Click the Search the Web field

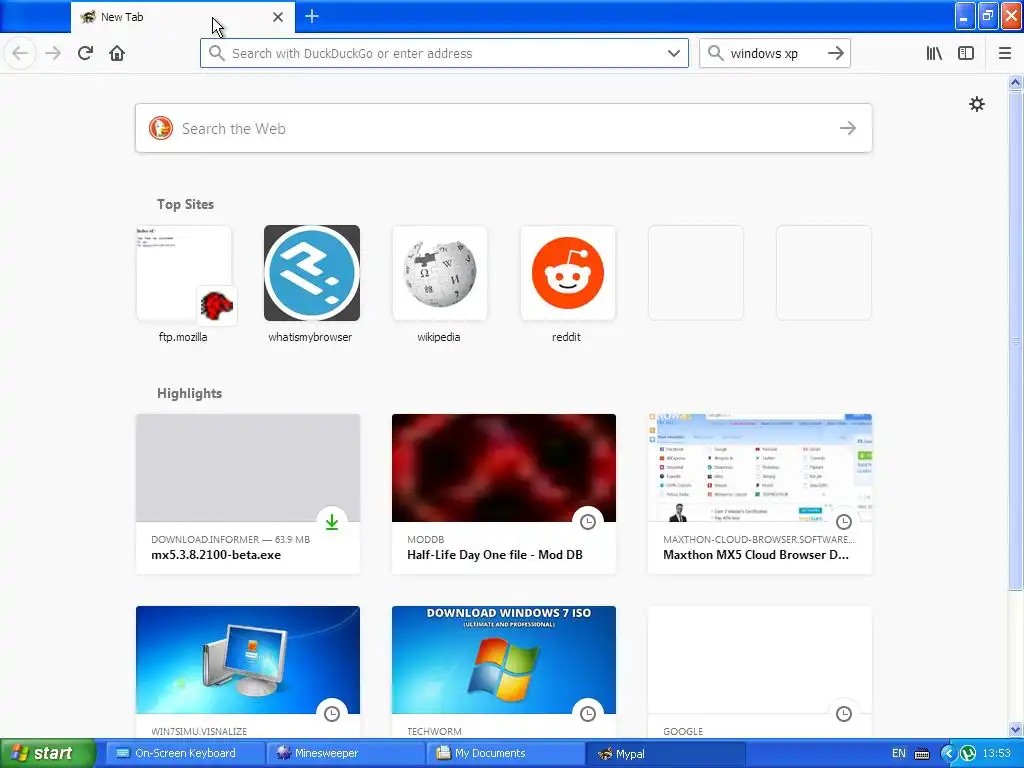[504, 128]
